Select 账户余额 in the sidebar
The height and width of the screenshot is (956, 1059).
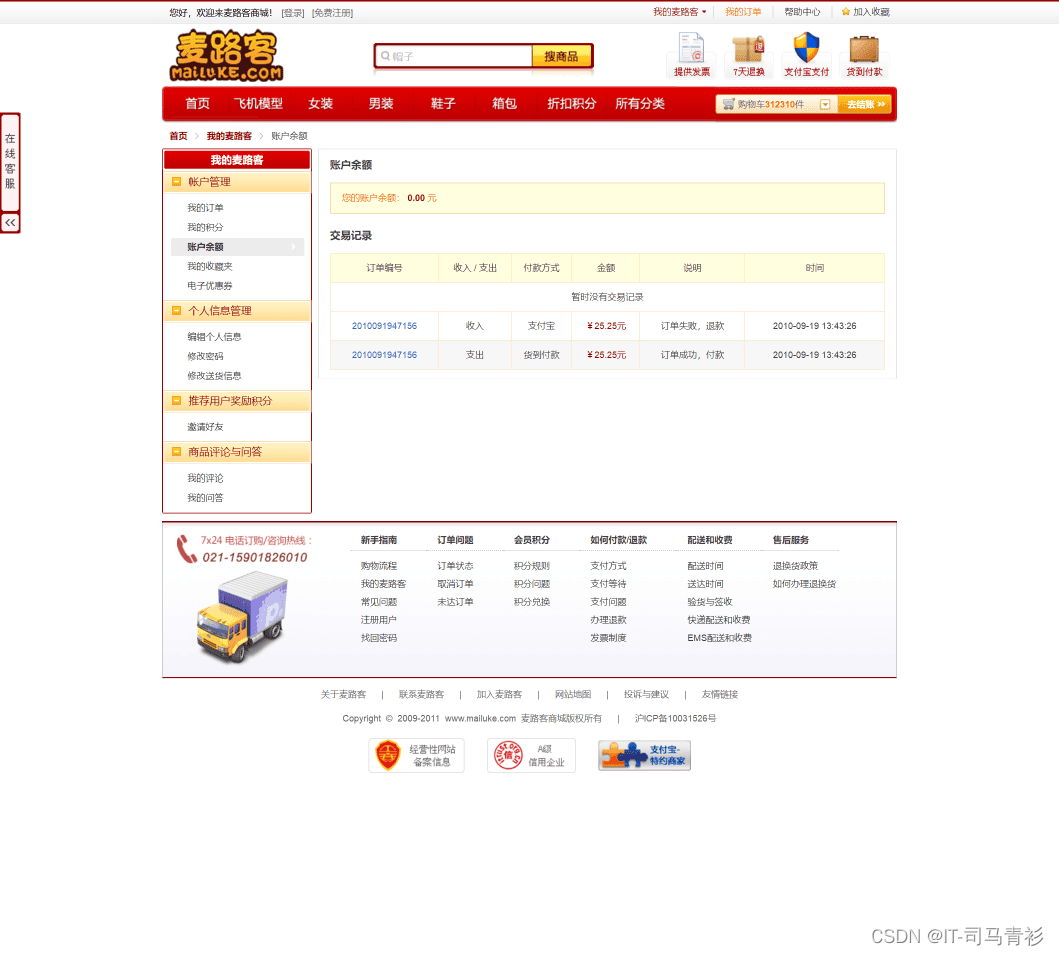pyautogui.click(x=237, y=247)
